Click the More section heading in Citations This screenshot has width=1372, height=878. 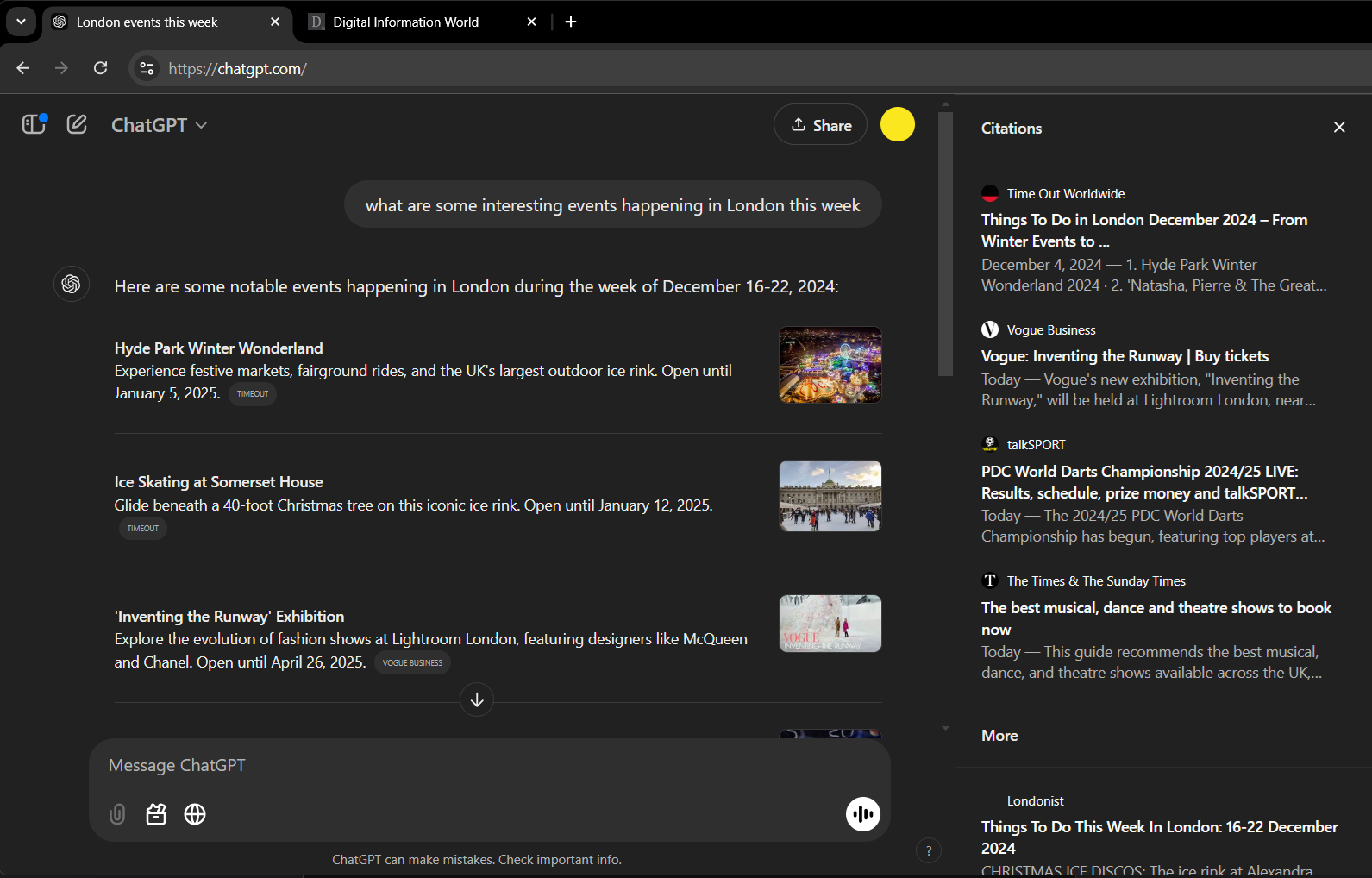point(999,736)
